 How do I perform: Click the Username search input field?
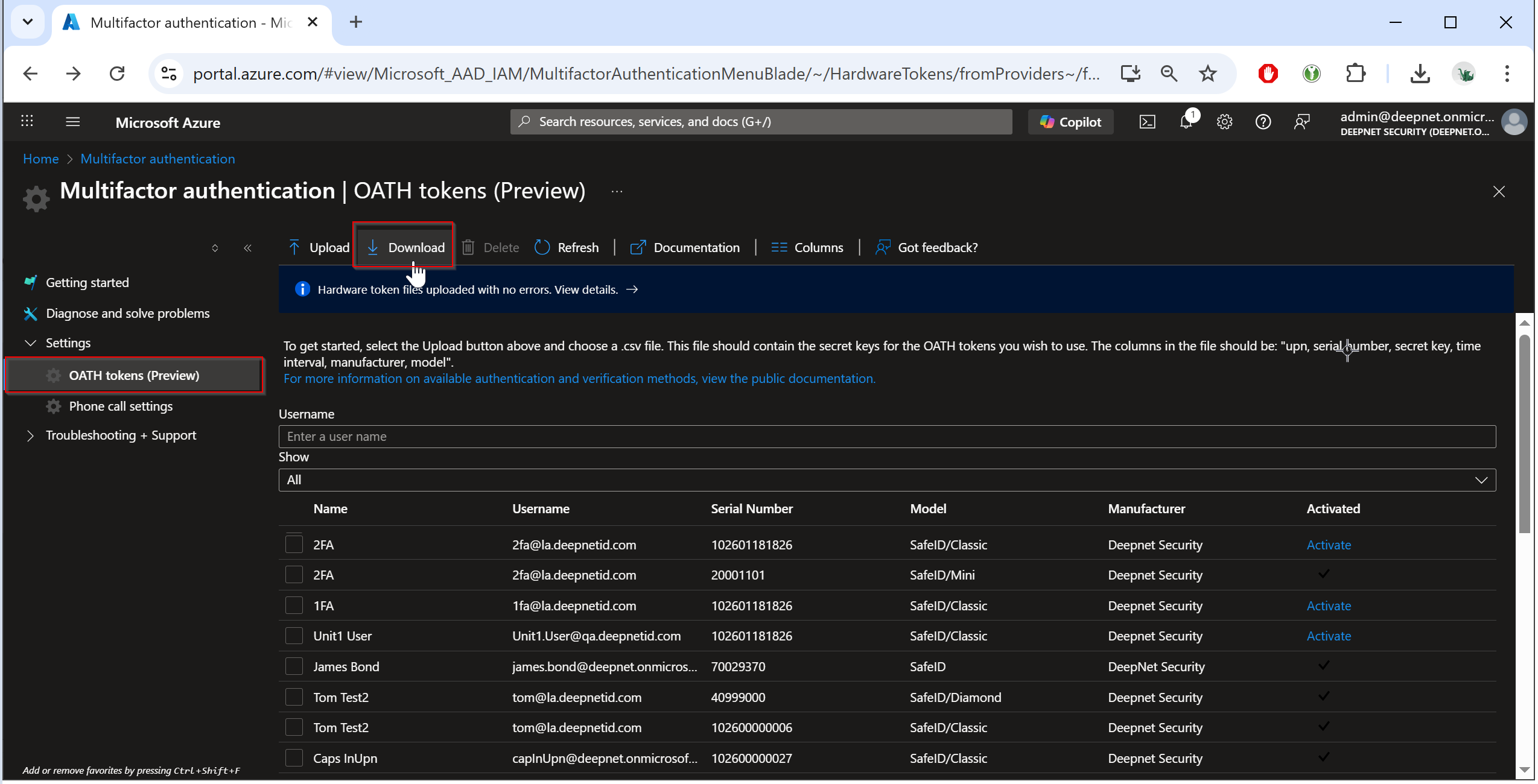886,437
